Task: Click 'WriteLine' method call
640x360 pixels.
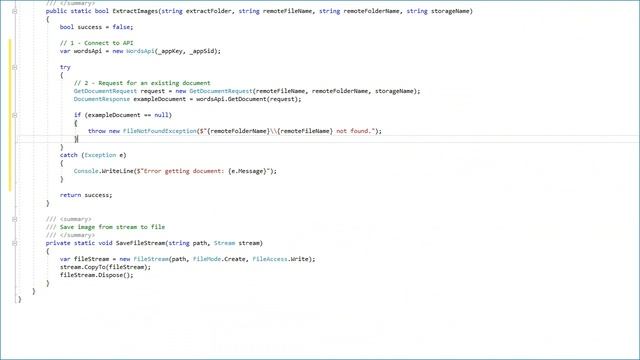Action: 118,171
